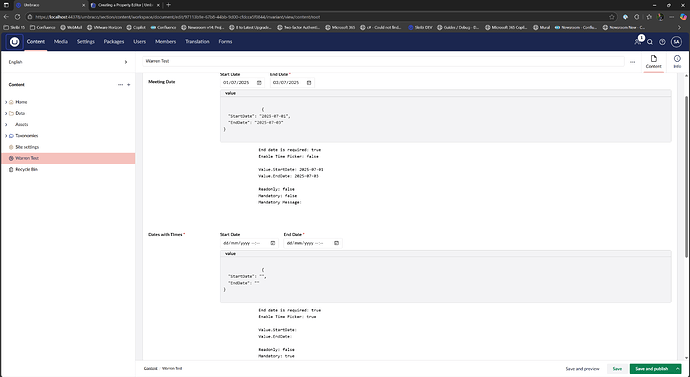The width and height of the screenshot is (690, 377).
Task: Open the browser extensions icon
Action: (x=637, y=17)
